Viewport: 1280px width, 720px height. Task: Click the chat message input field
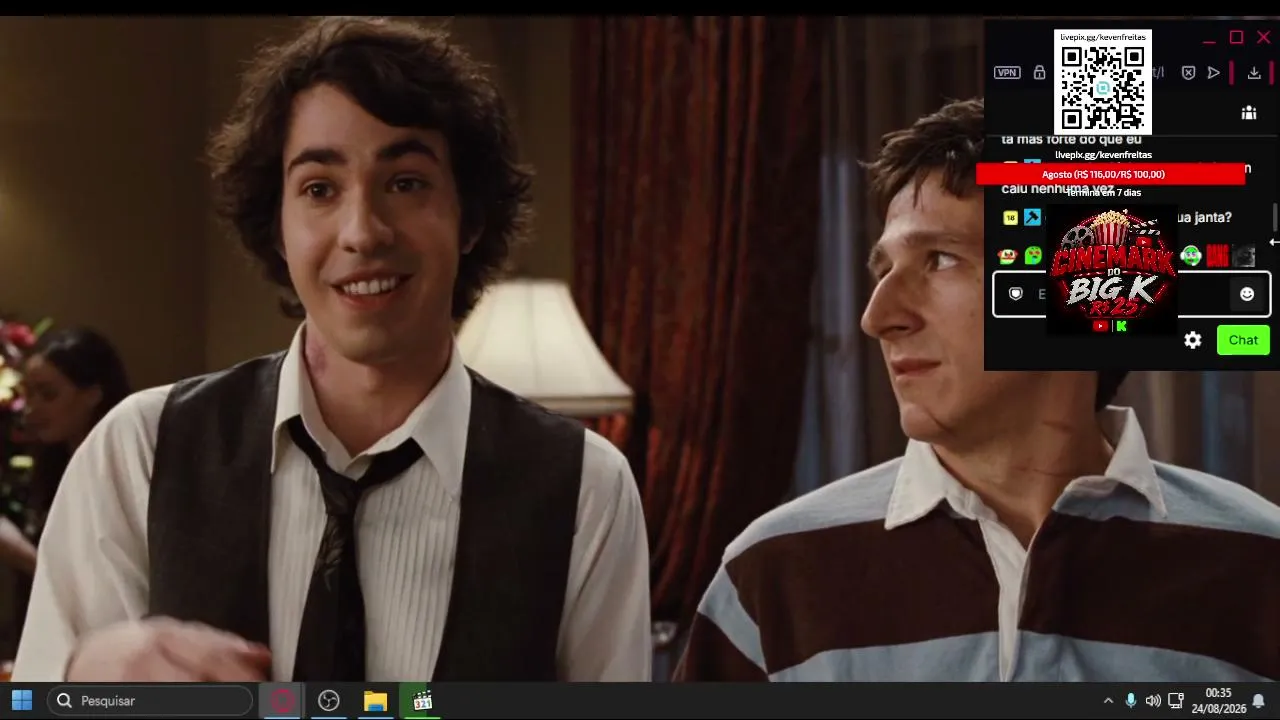(1131, 294)
